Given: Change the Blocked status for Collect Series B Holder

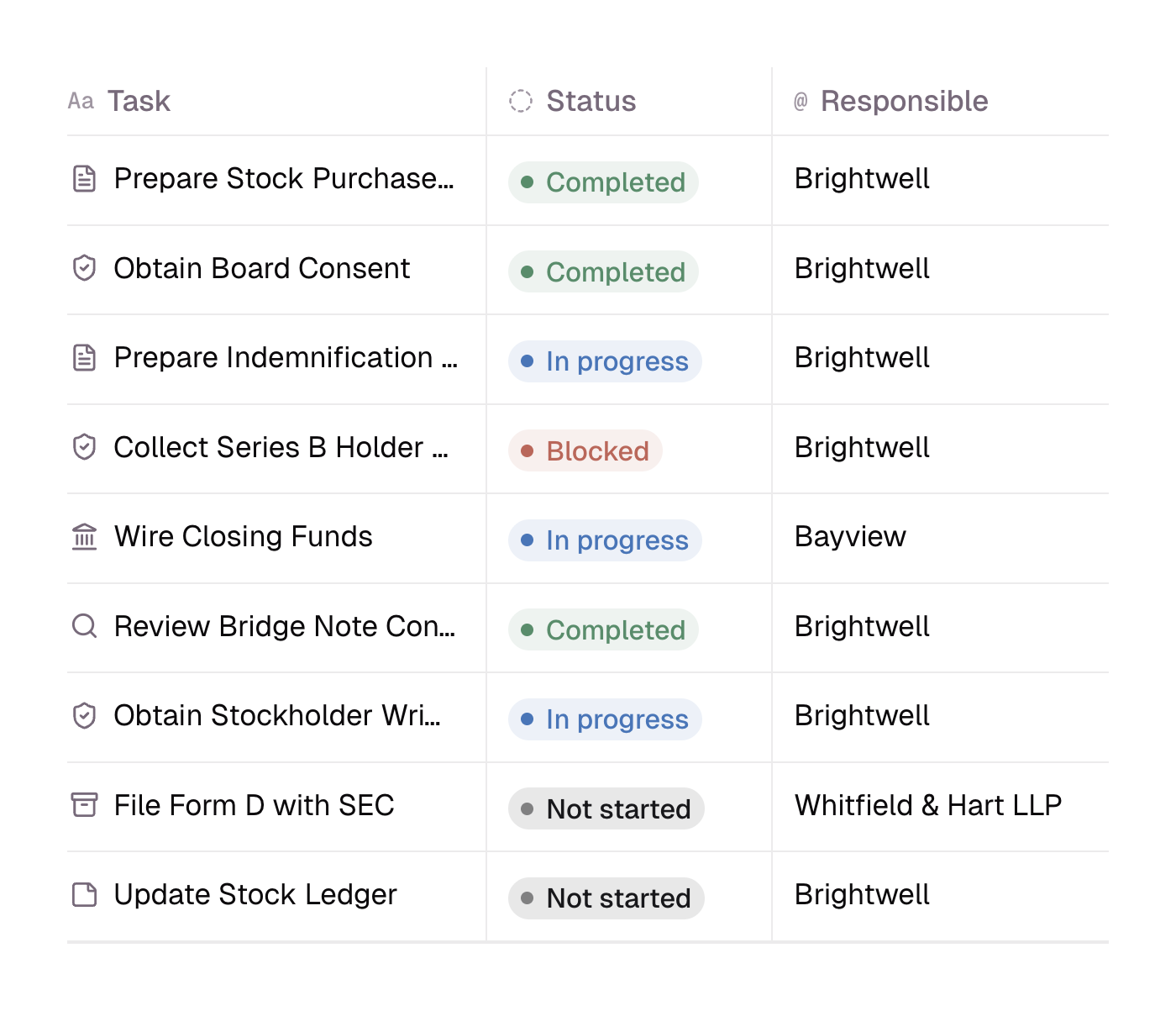Looking at the screenshot, I should pyautogui.click(x=585, y=451).
